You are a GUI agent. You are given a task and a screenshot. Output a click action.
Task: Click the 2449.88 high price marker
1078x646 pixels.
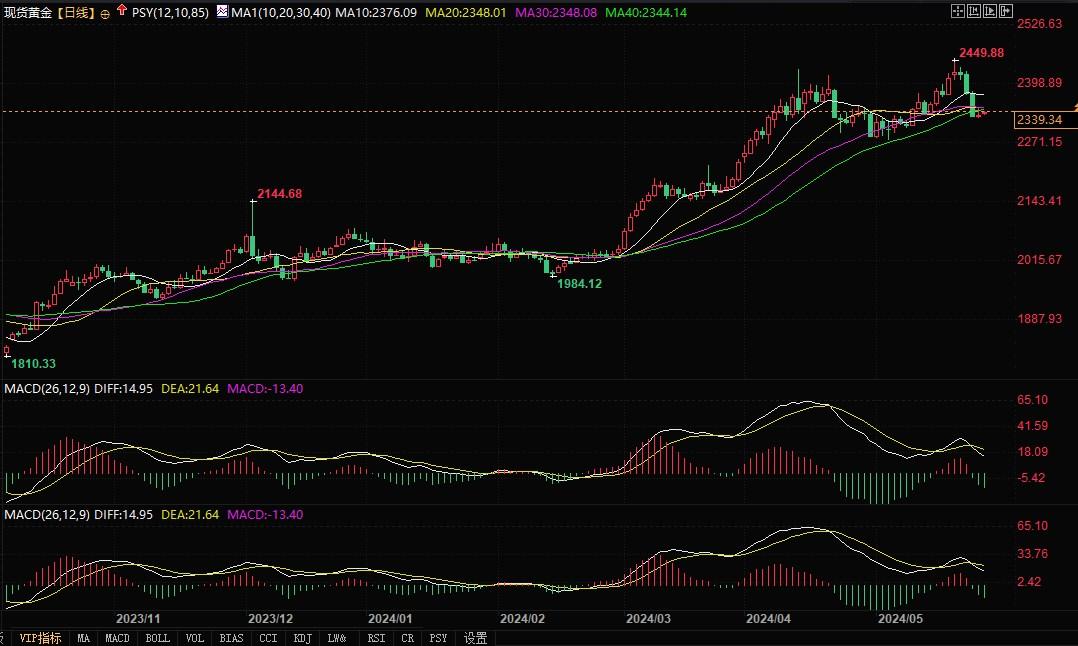(980, 52)
